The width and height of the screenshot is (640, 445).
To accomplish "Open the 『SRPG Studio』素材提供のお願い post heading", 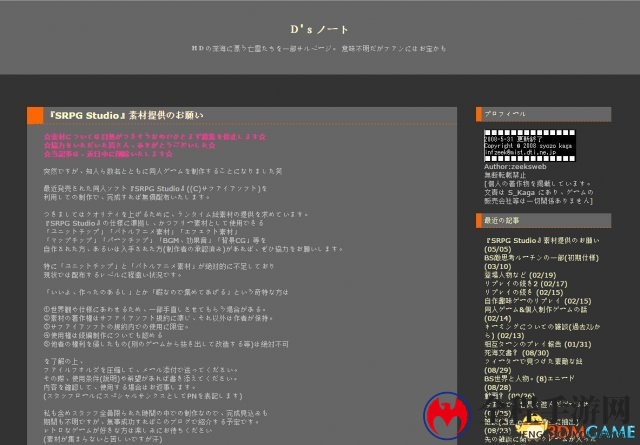I will (x=126, y=116).
